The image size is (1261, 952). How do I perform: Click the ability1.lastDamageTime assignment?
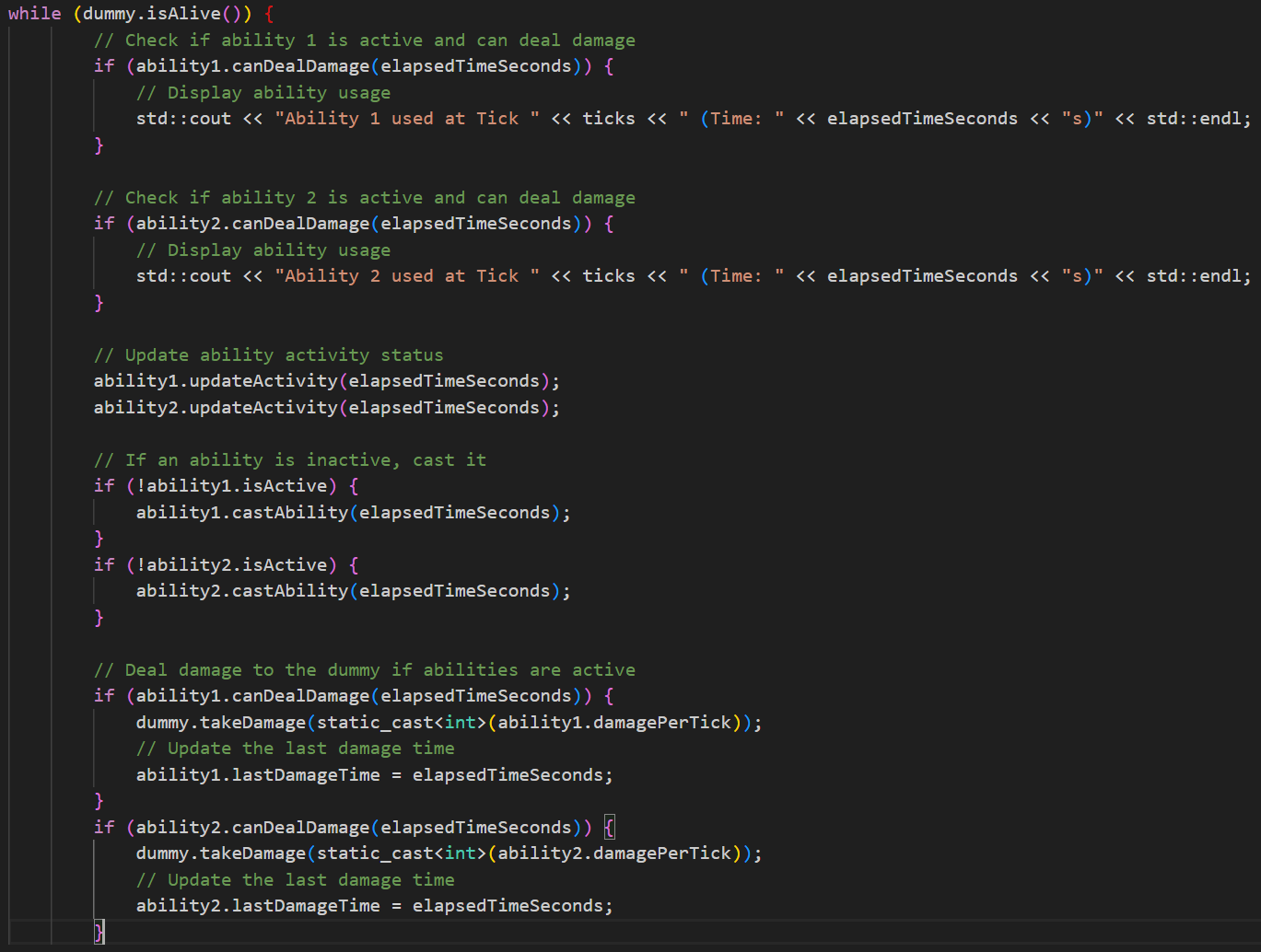258,775
